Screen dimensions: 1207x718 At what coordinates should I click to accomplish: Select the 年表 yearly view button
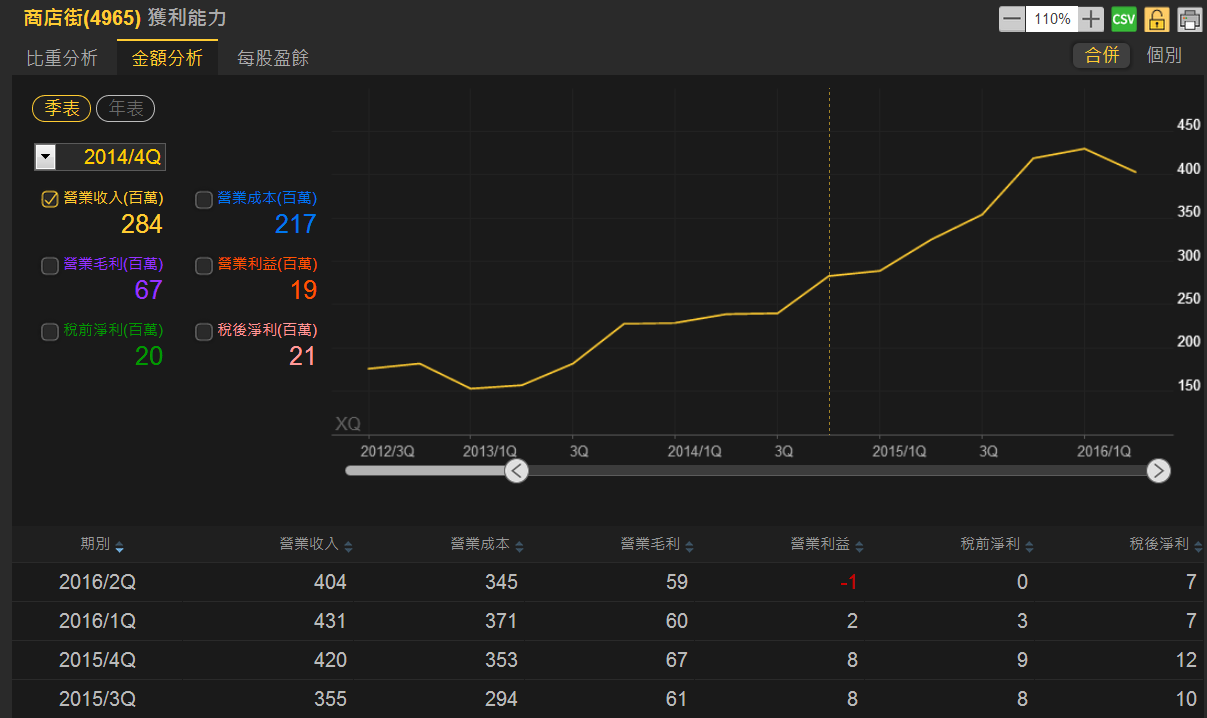[125, 109]
